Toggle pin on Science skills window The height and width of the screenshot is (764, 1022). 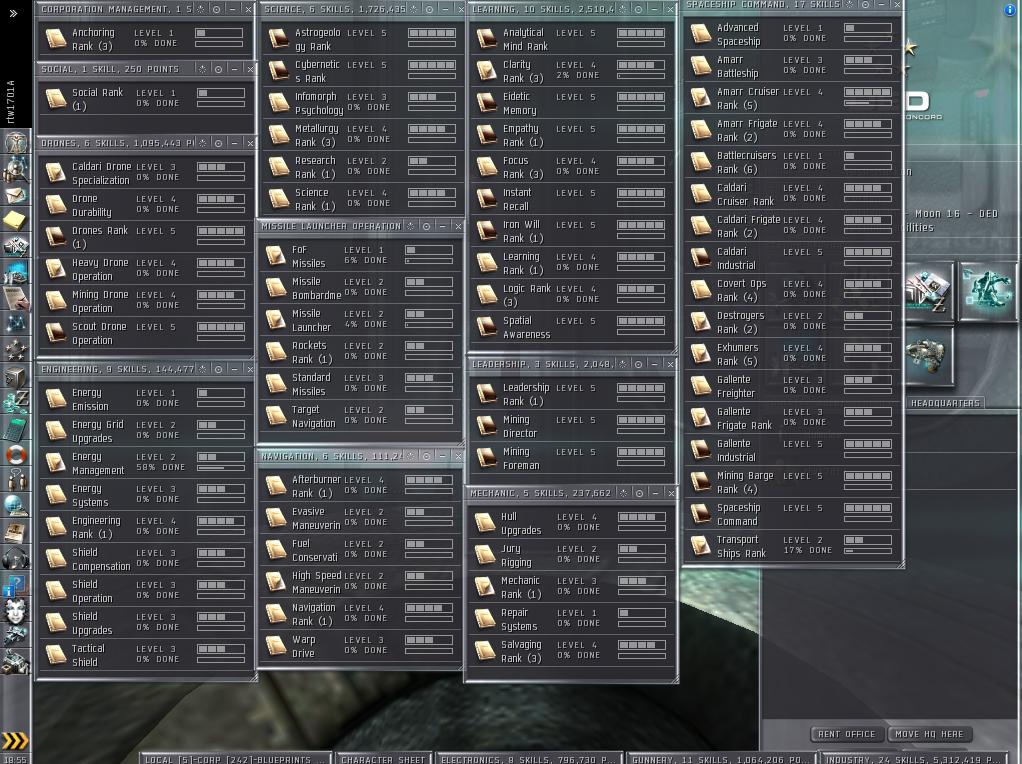point(414,9)
